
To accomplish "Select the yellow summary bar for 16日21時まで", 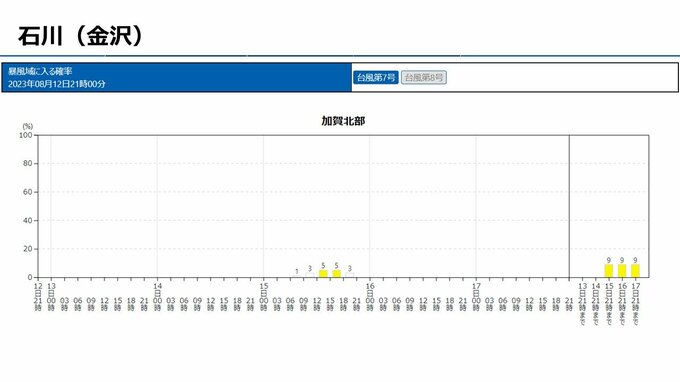I will click(x=622, y=271).
